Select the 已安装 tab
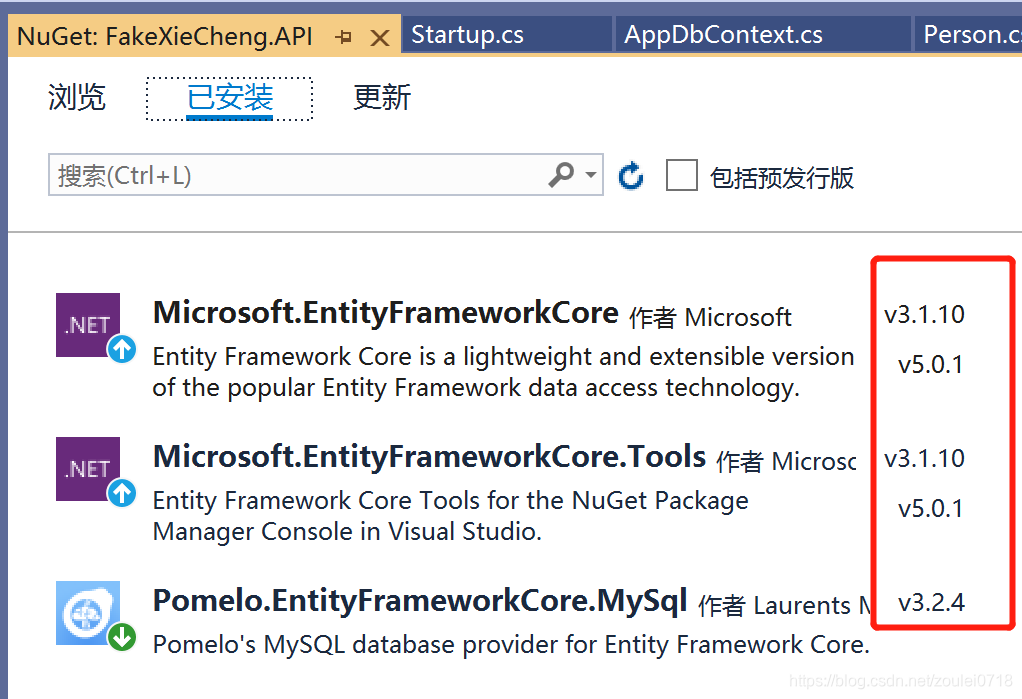 coord(230,97)
